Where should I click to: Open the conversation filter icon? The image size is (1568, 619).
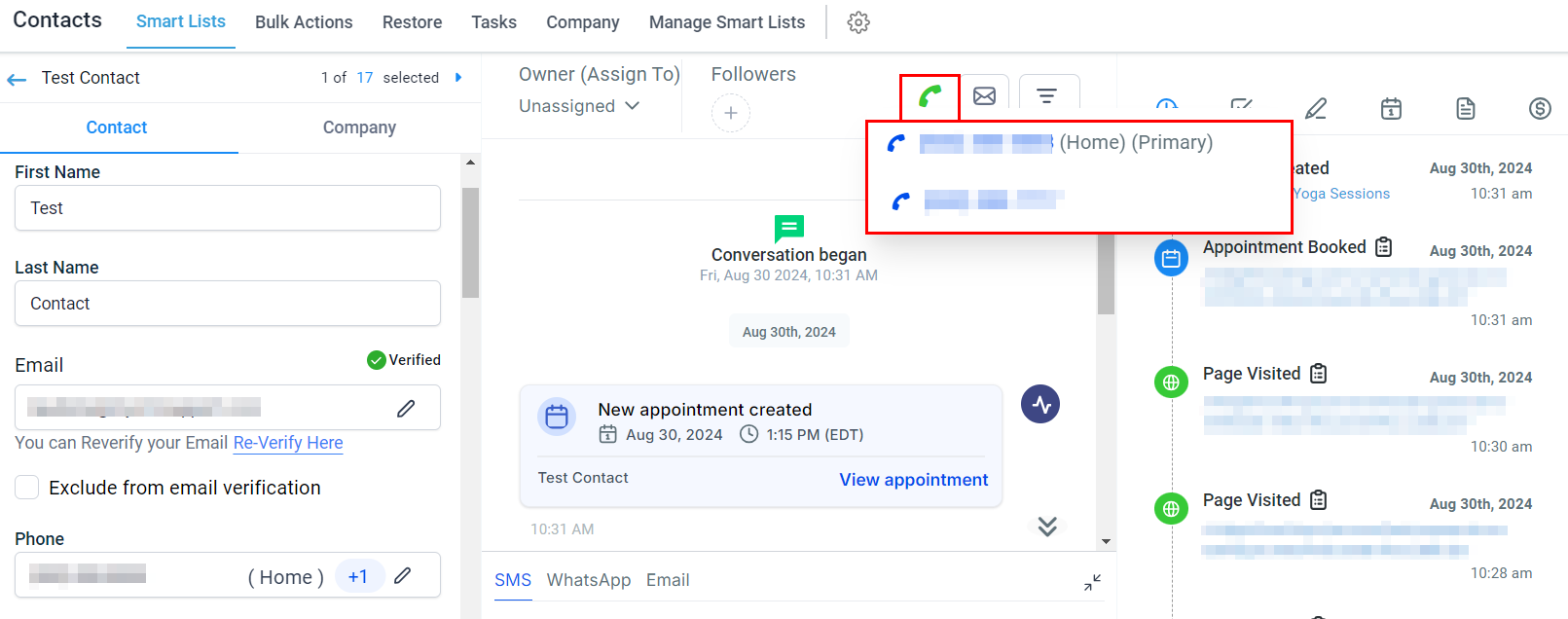1046,96
